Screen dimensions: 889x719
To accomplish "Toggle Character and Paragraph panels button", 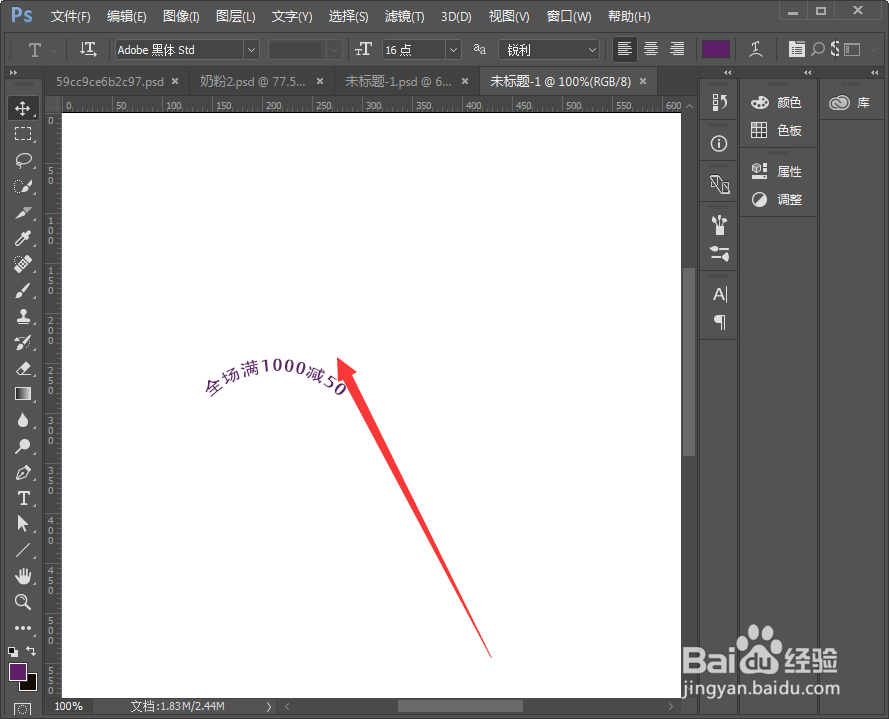I will click(797, 49).
